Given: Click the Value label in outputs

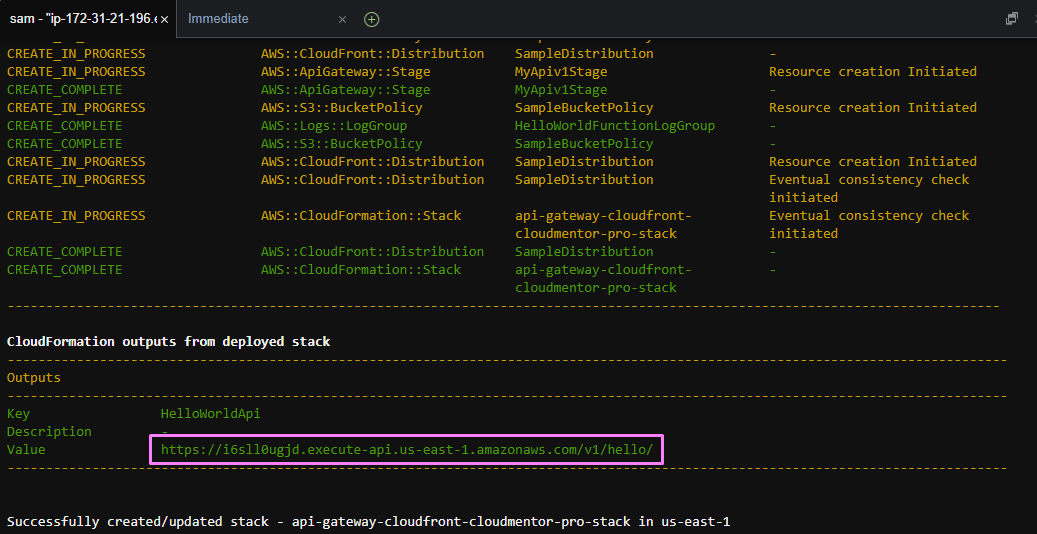Looking at the screenshot, I should pos(26,450).
